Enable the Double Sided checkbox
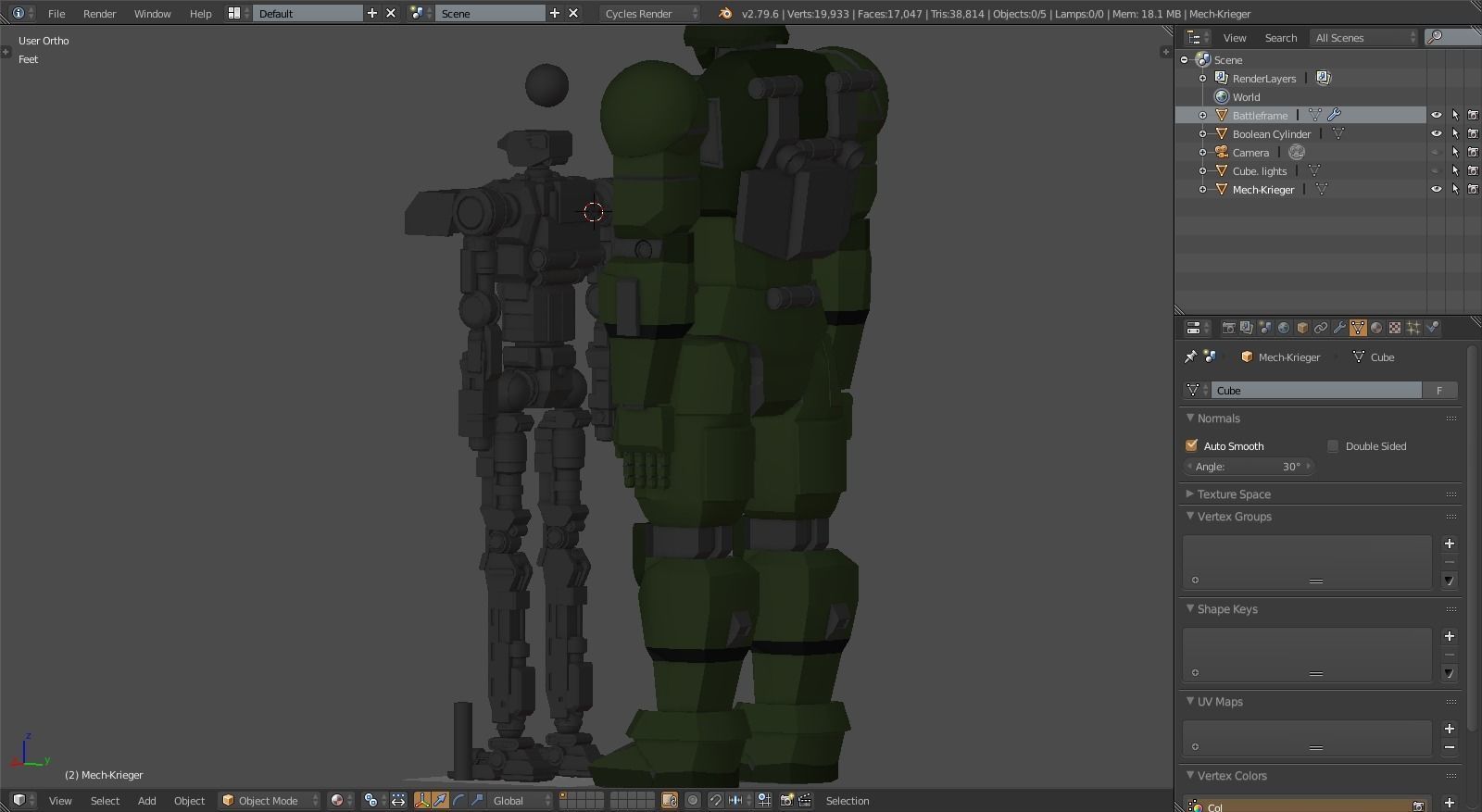The image size is (1482, 812). (x=1333, y=445)
